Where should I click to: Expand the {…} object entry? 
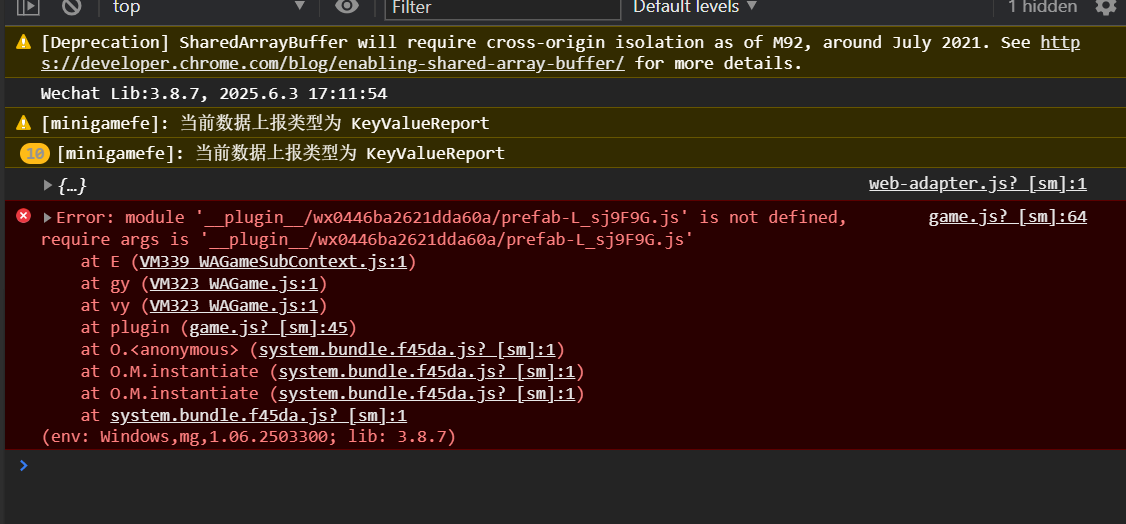tap(48, 185)
